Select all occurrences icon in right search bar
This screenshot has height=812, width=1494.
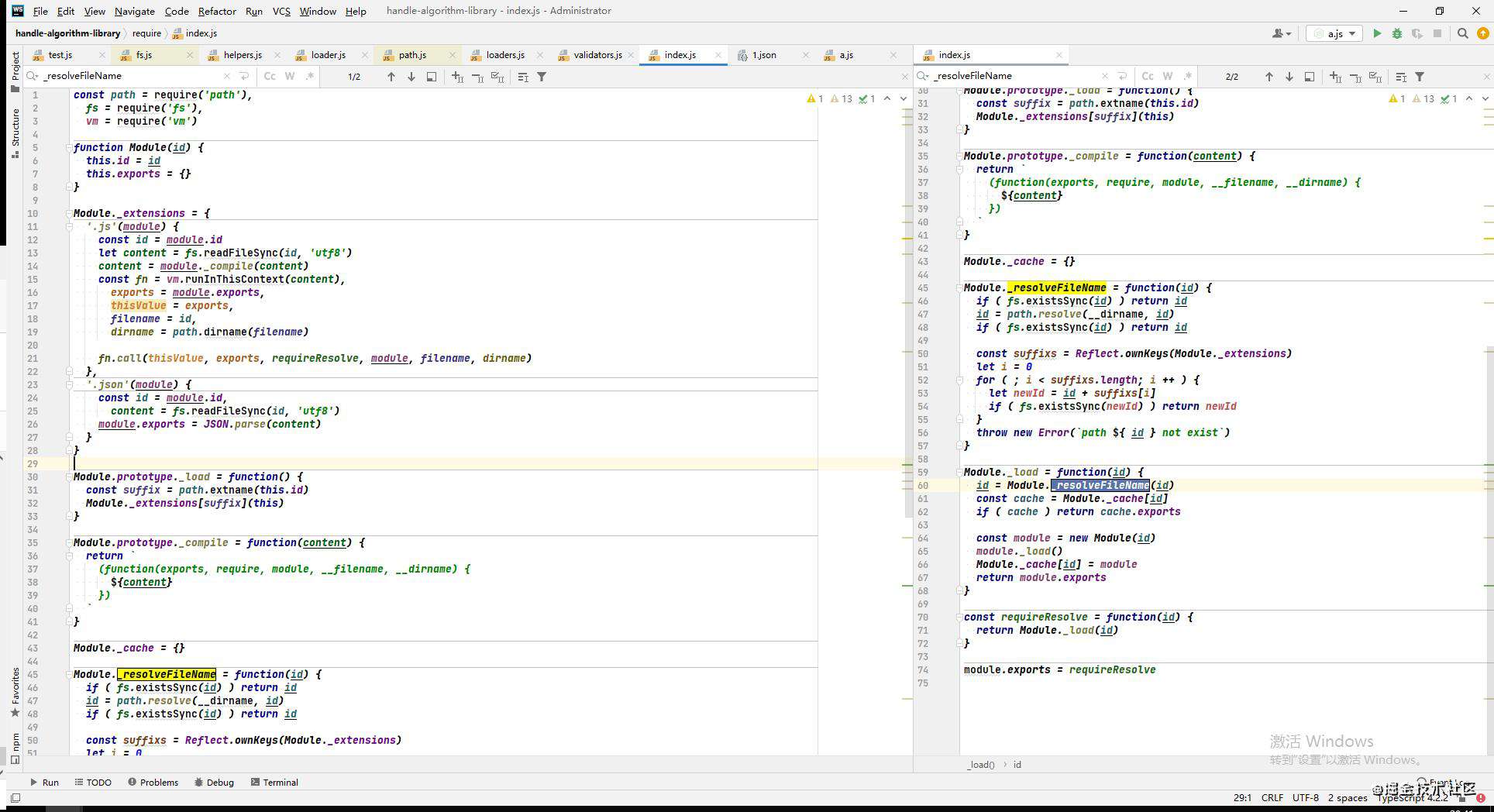(x=1375, y=77)
